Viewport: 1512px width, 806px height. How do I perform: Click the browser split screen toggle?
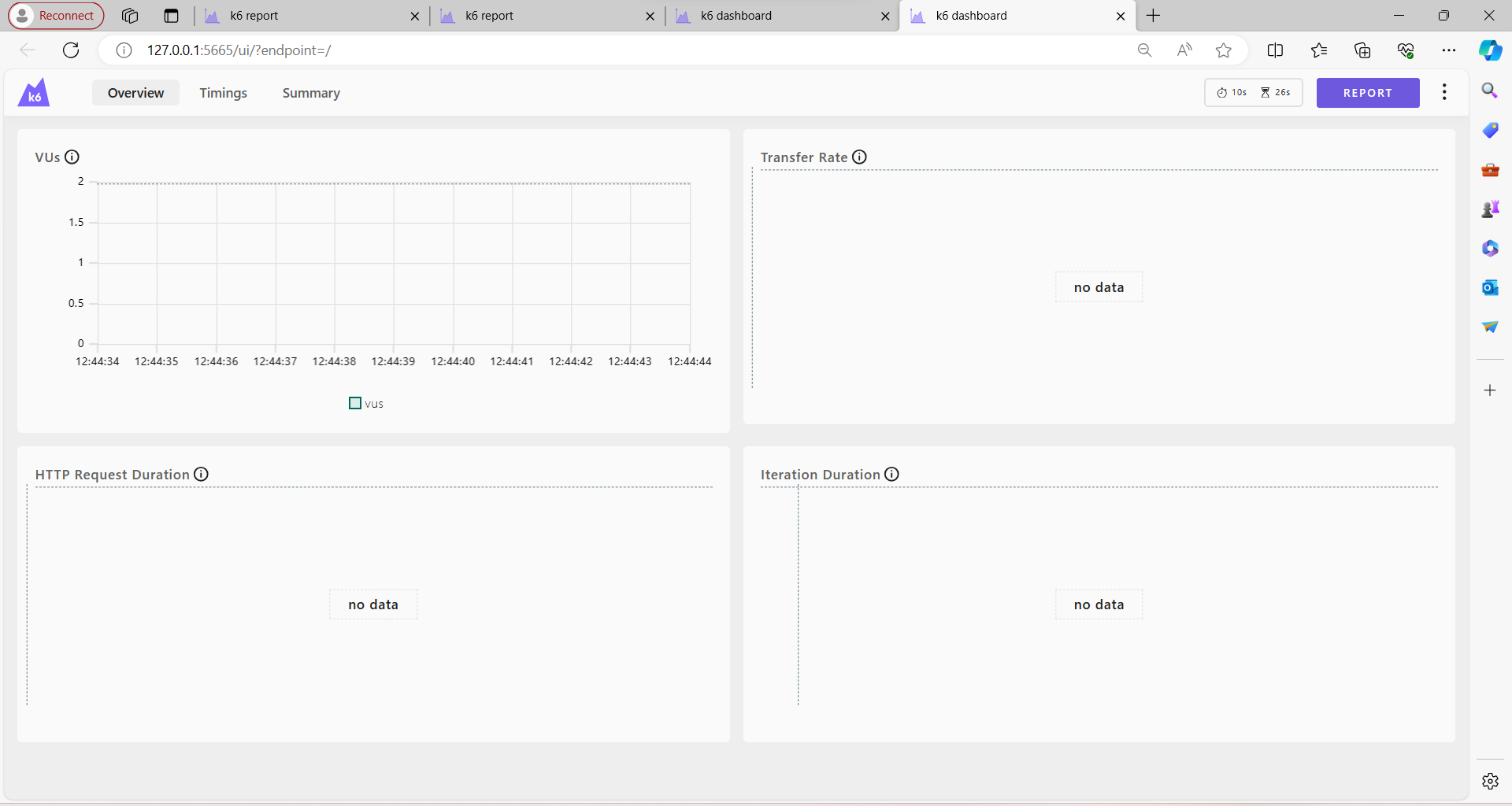click(1276, 50)
